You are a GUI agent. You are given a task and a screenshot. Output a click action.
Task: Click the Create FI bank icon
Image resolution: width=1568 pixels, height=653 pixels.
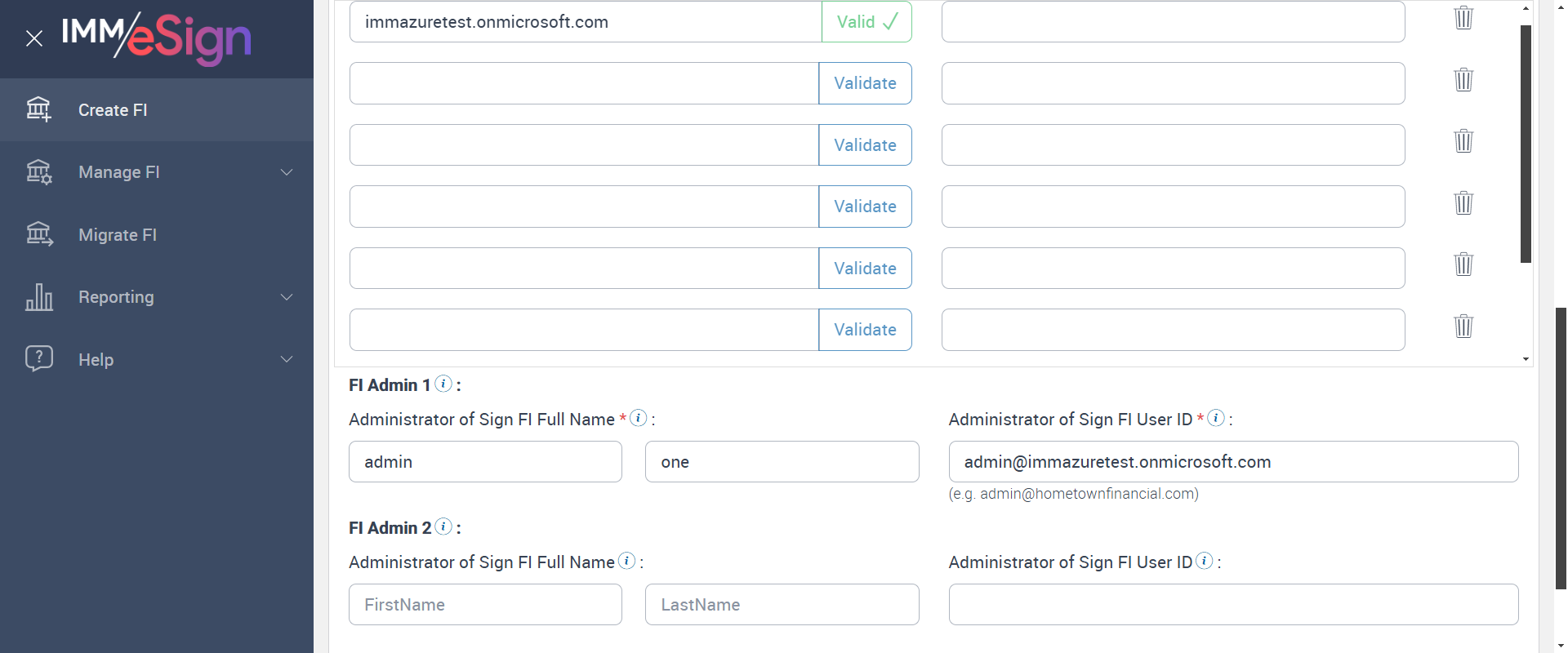pyautogui.click(x=38, y=109)
